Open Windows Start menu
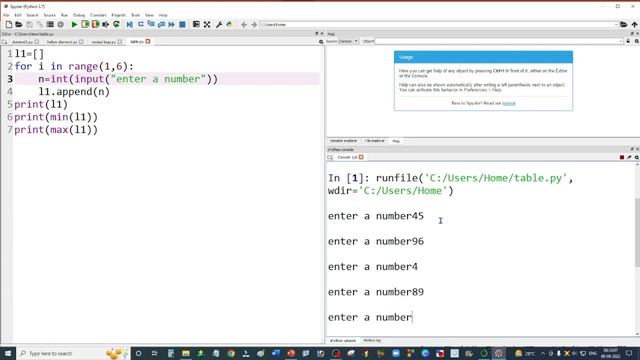The height and width of the screenshot is (360, 640). (8, 353)
